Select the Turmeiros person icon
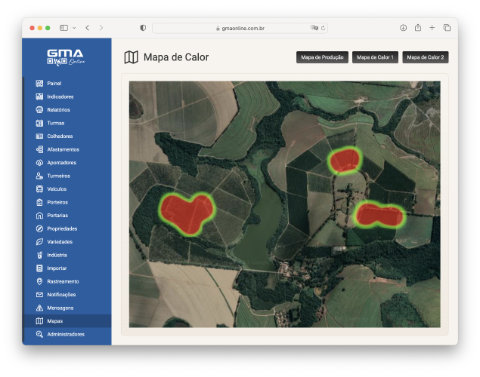 (39, 176)
